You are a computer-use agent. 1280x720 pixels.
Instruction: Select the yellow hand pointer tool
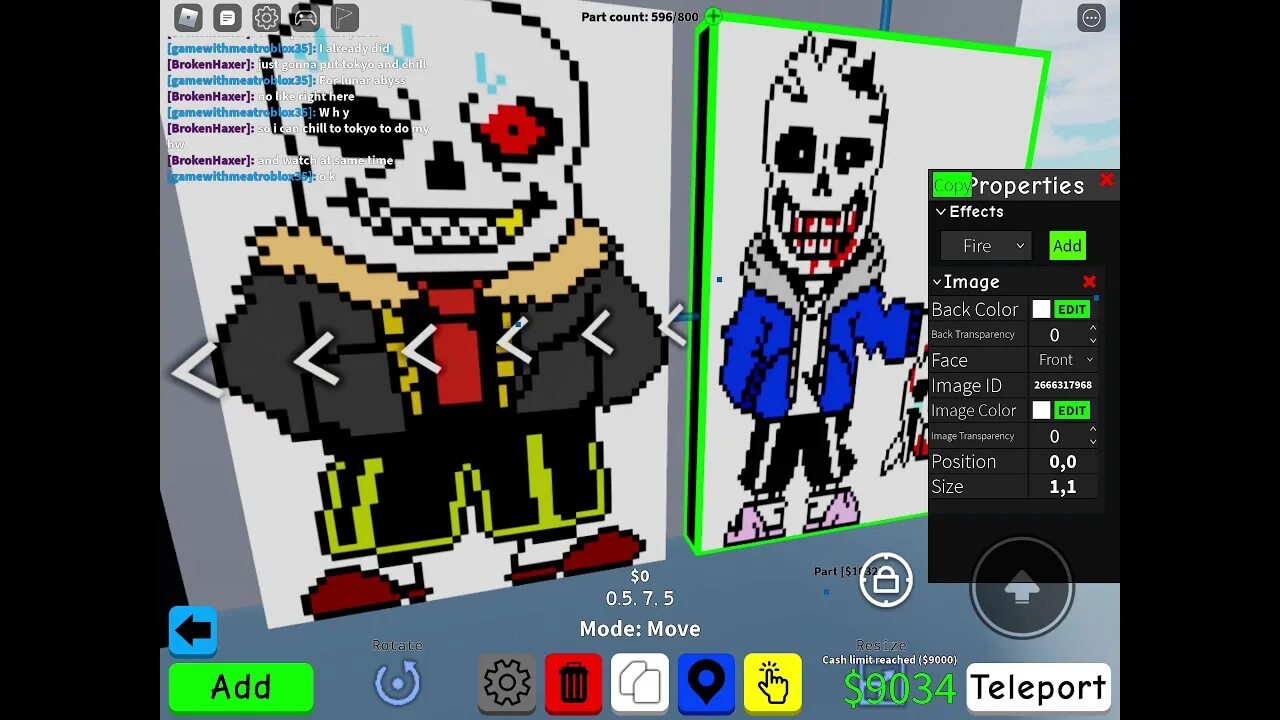[772, 683]
